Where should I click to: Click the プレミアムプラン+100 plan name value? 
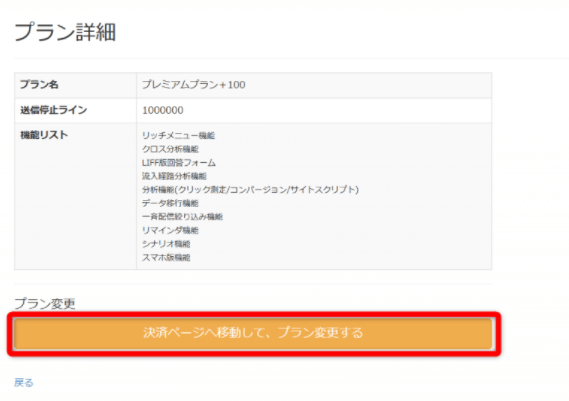[x=193, y=85]
